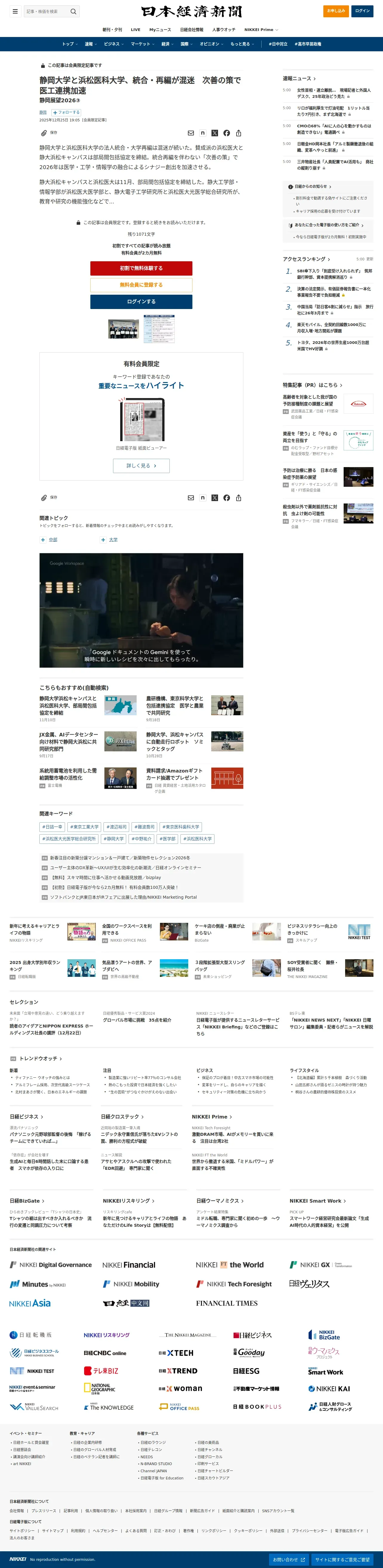Open 日経 中文网 logo link
Image resolution: width=383 pixels, height=1568 pixels.
126,1303
